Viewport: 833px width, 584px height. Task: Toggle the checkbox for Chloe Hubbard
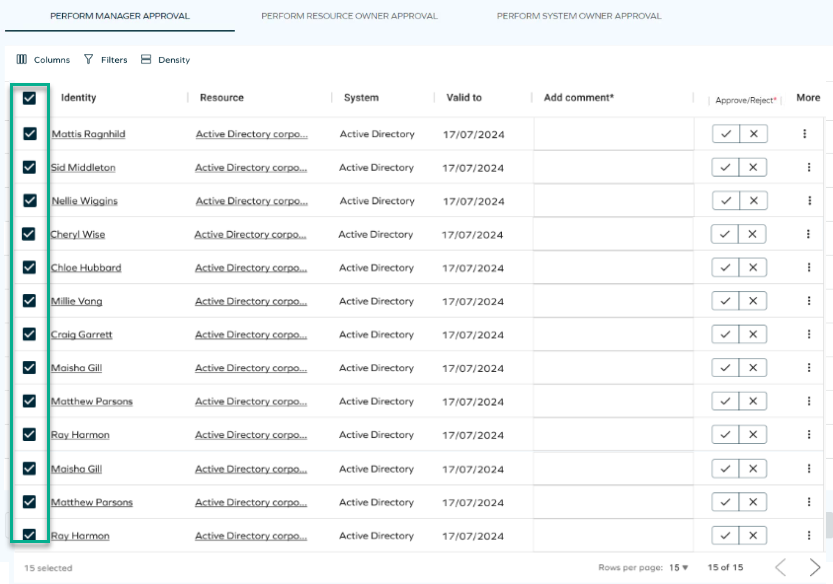(x=29, y=268)
